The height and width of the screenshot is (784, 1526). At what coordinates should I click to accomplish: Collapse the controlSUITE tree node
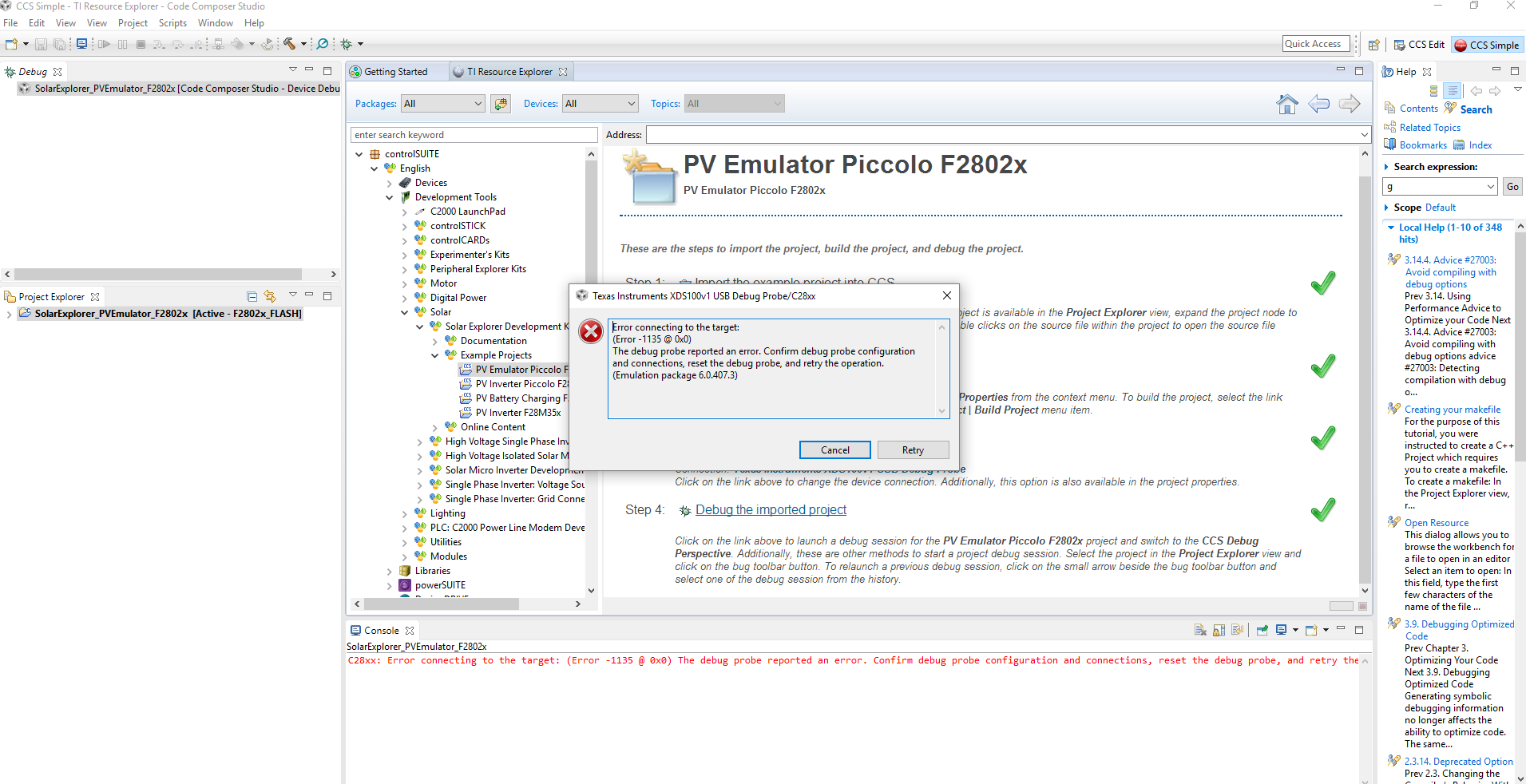359,154
